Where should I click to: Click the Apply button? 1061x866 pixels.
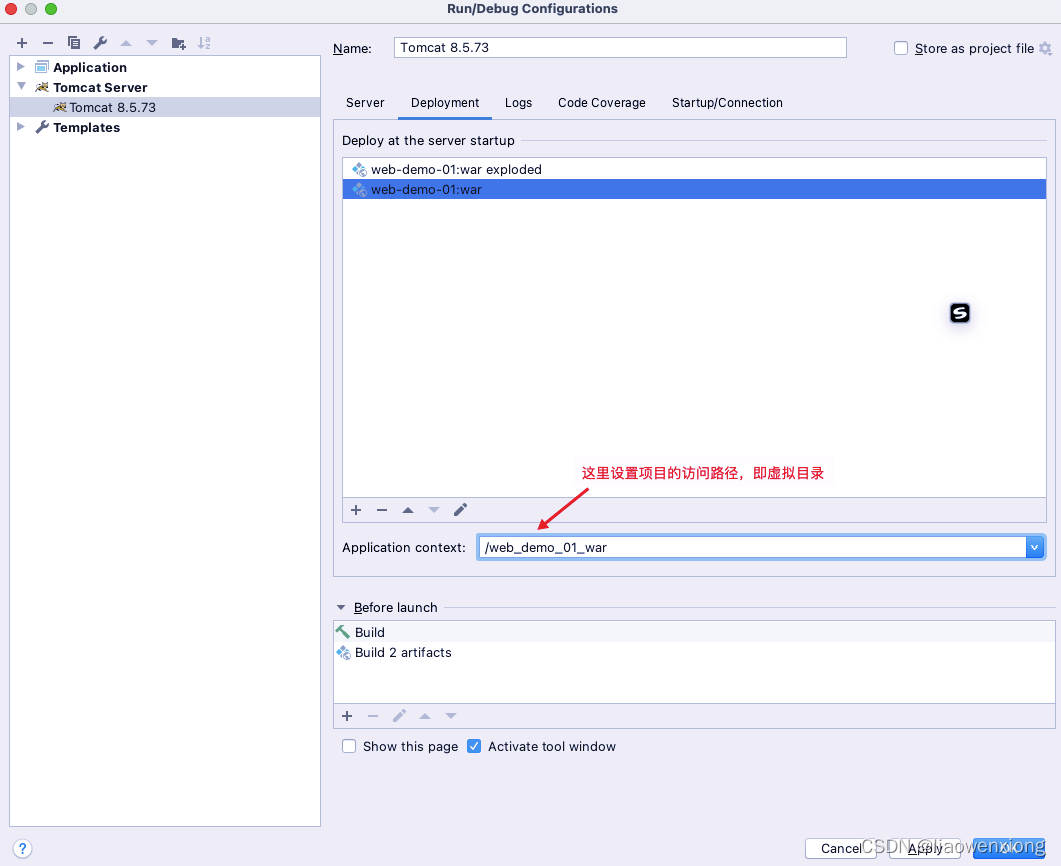coord(925,848)
